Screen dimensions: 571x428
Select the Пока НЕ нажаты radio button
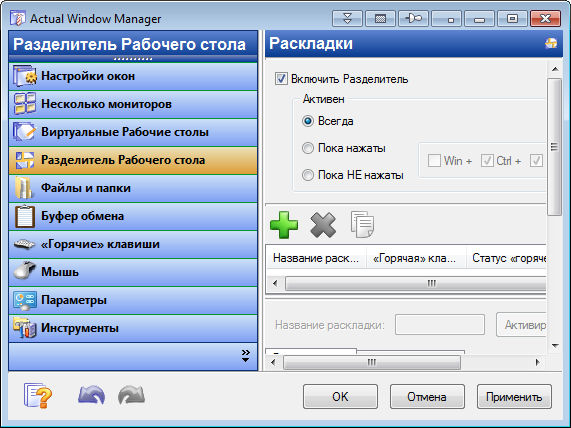tap(308, 175)
